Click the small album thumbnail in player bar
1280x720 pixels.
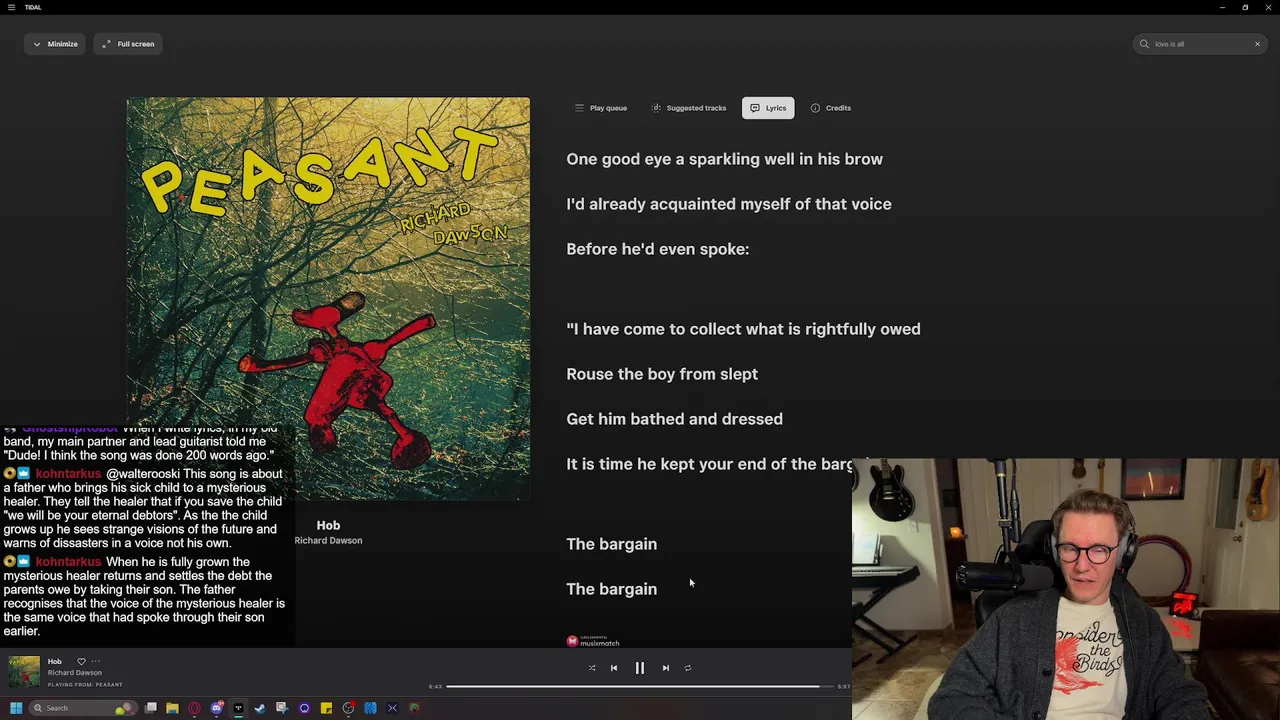(x=24, y=672)
